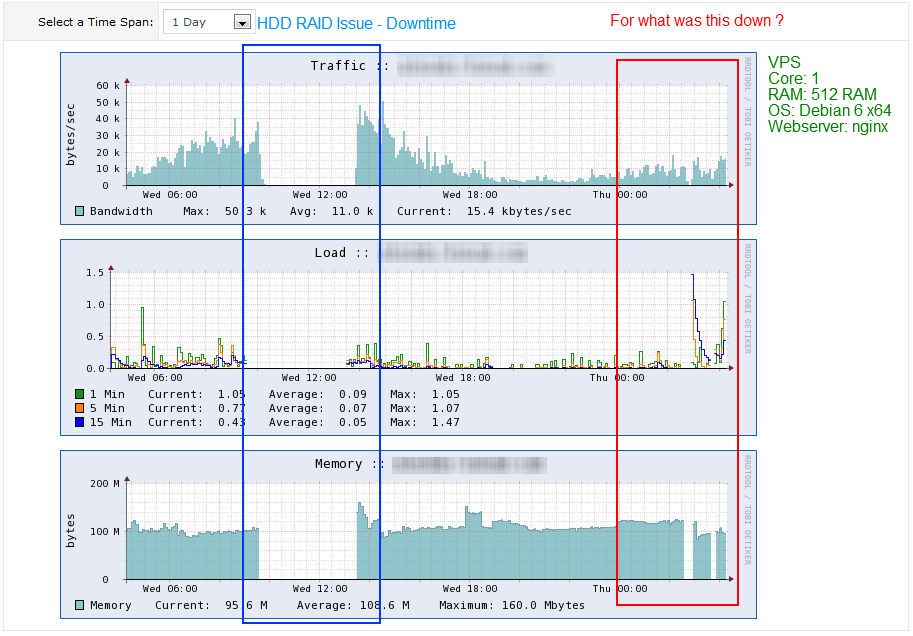Viewport: 913px width, 636px height.
Task: Click the blue 15 Min legend square
Action: [x=80, y=422]
